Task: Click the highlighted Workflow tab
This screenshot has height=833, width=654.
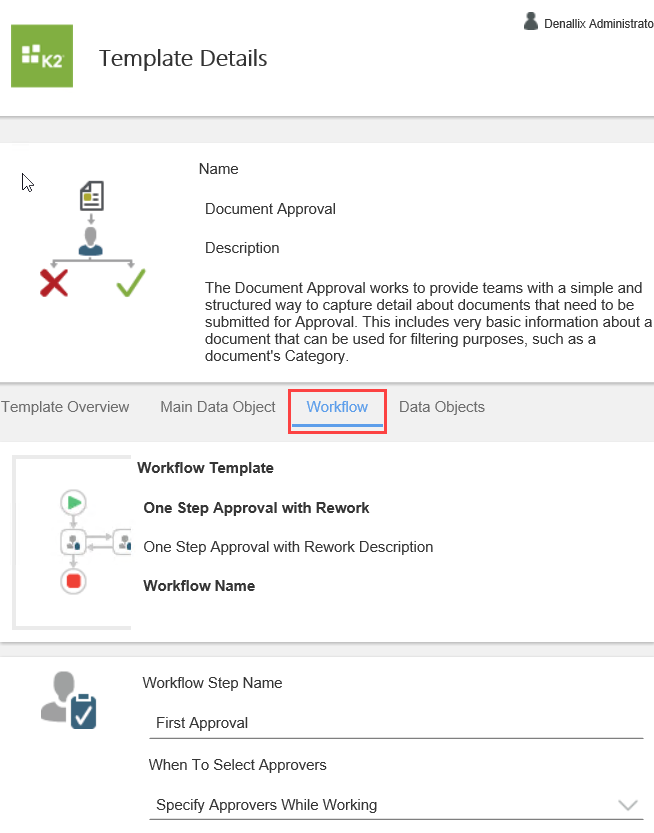Action: pyautogui.click(x=337, y=407)
